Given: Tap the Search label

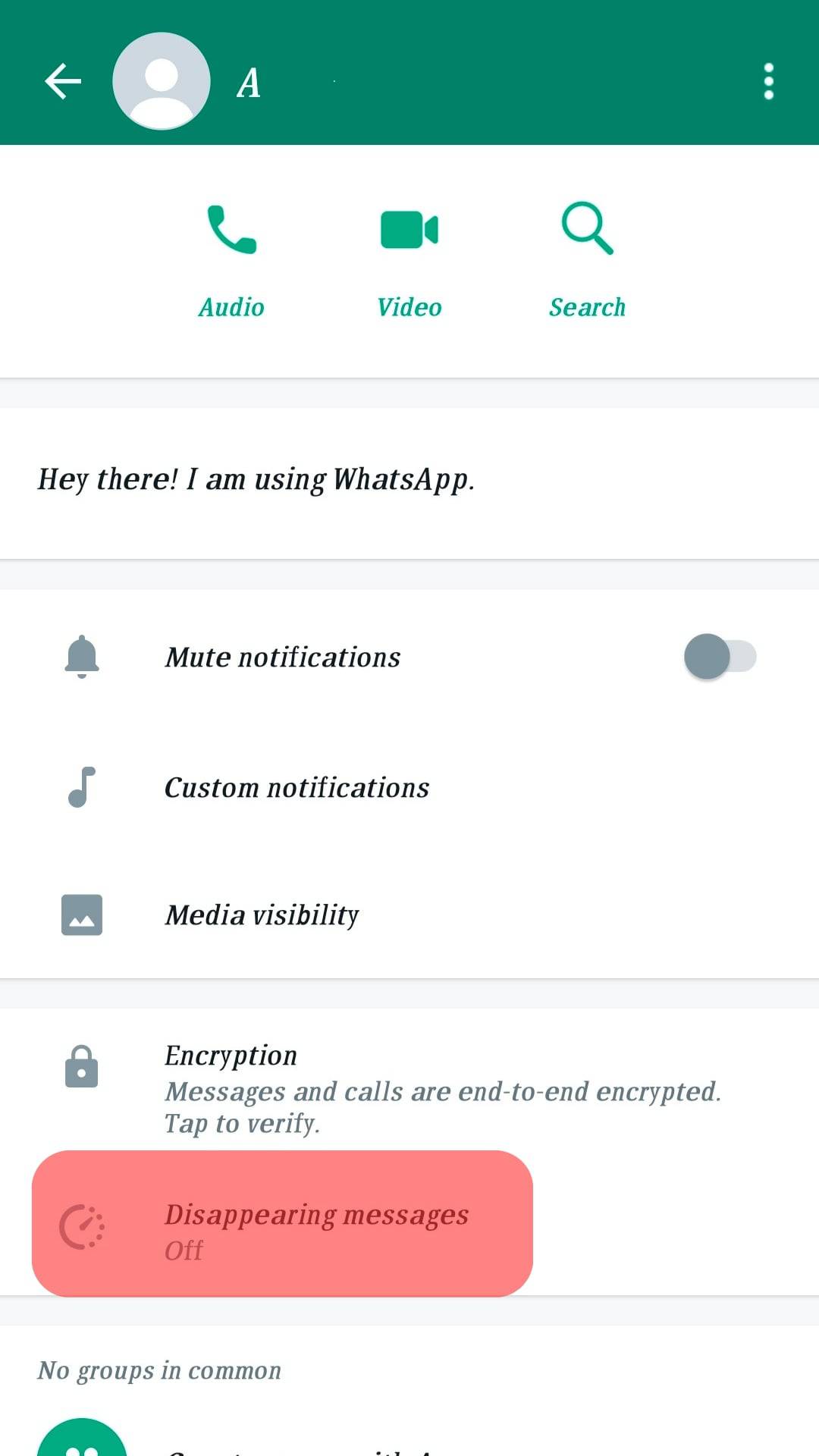Looking at the screenshot, I should [588, 307].
